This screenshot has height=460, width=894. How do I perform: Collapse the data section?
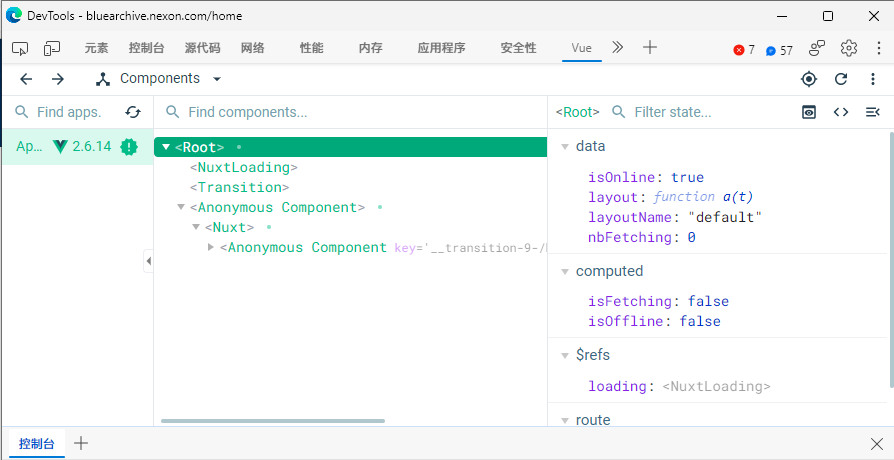[x=564, y=147]
